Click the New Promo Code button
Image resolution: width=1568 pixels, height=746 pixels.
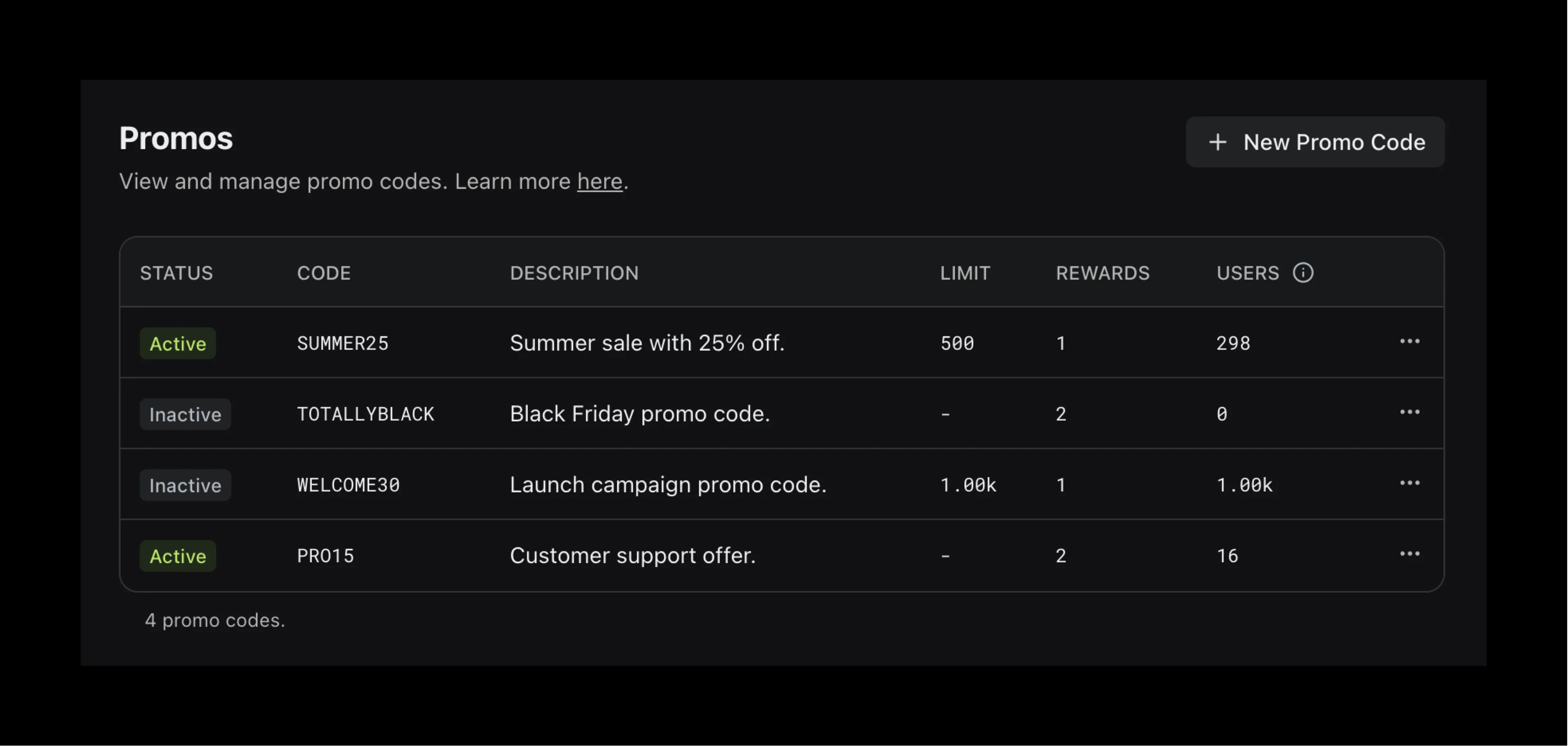[1315, 142]
